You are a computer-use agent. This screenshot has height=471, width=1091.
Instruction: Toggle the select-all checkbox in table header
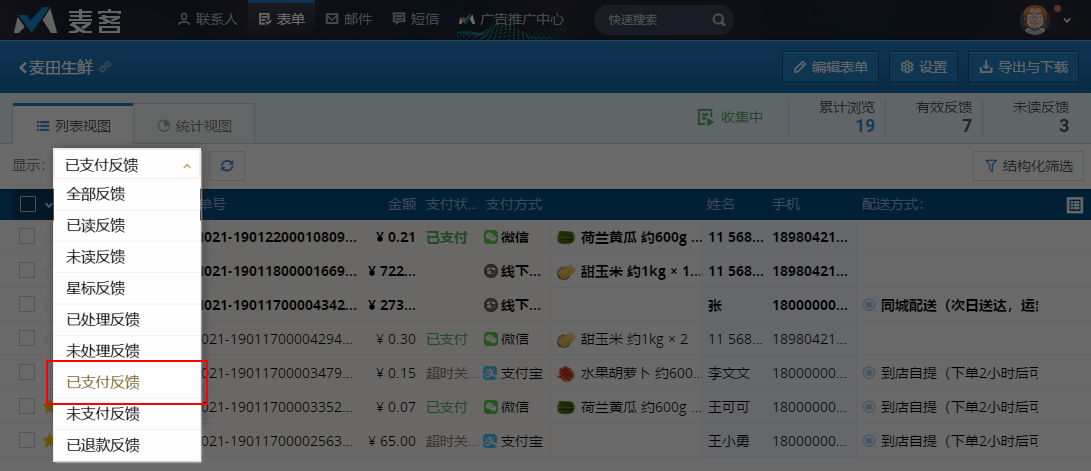tap(28, 205)
